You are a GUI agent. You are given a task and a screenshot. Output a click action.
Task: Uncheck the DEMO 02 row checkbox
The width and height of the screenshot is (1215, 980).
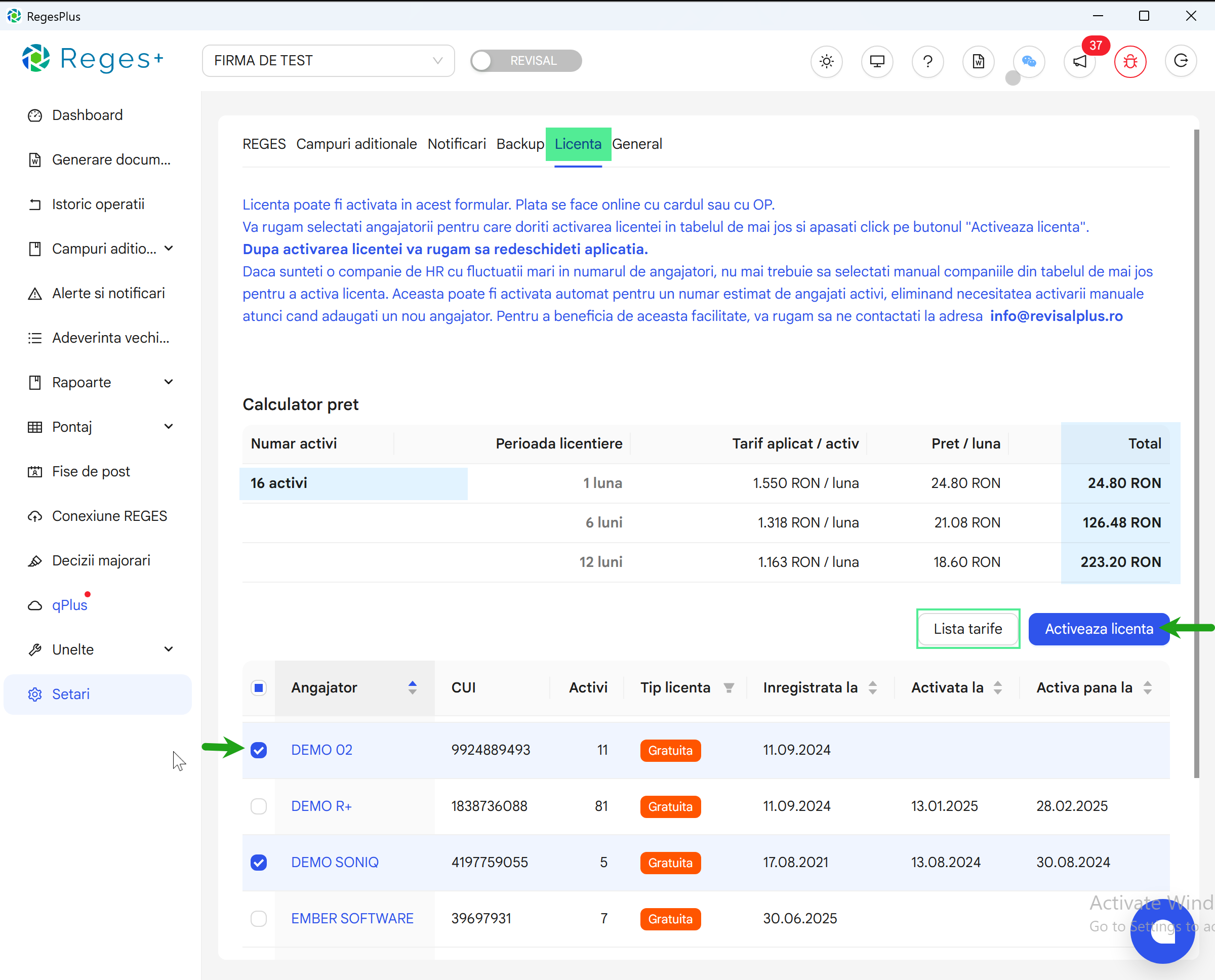259,750
